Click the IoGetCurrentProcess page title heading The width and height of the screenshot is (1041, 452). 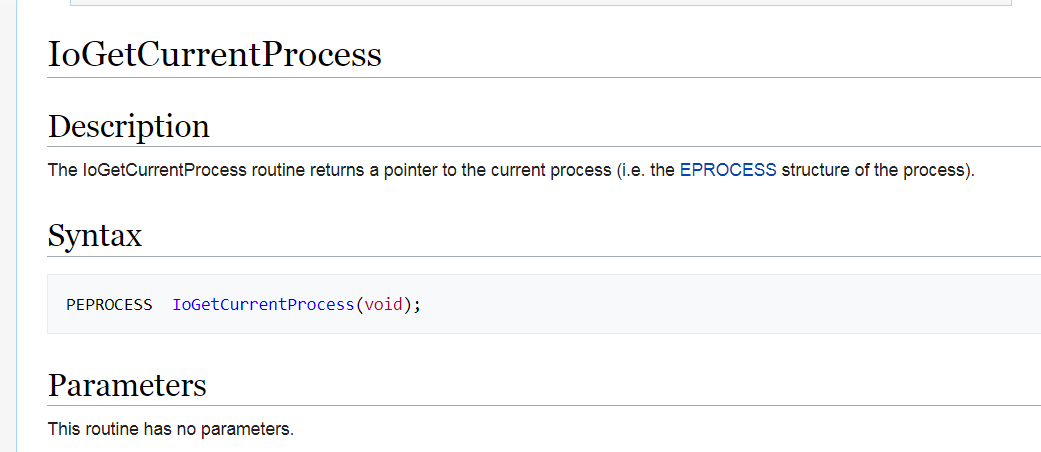tap(215, 54)
